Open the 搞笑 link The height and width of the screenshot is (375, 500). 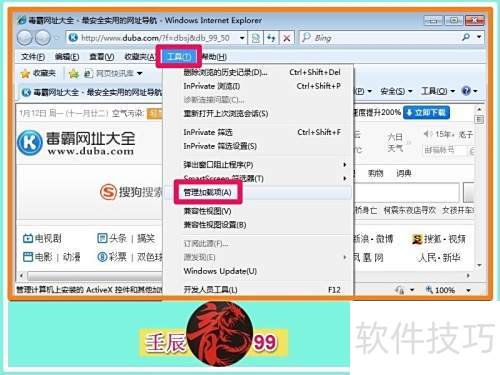point(146,238)
